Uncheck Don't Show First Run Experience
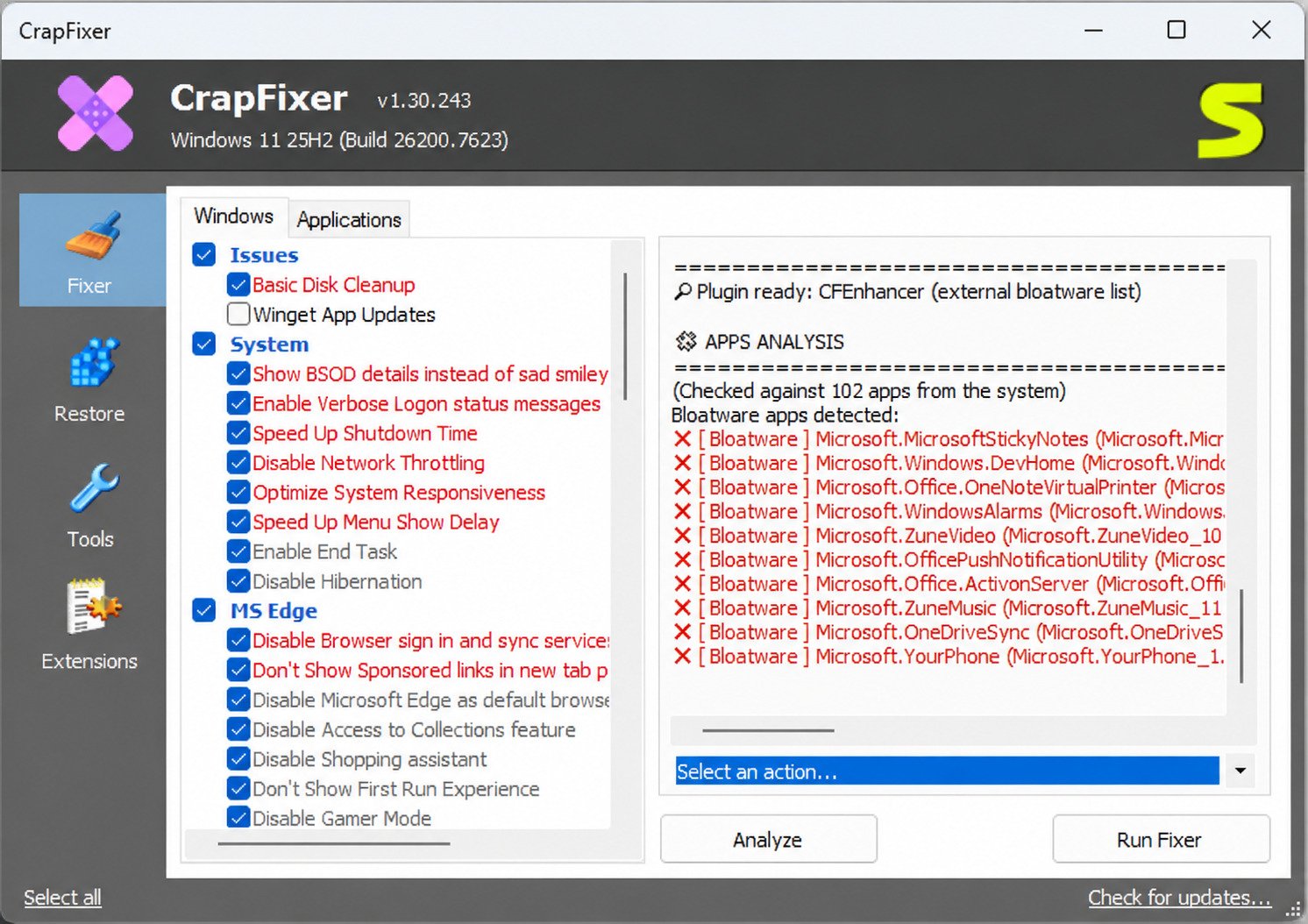1308x924 pixels. [x=238, y=788]
